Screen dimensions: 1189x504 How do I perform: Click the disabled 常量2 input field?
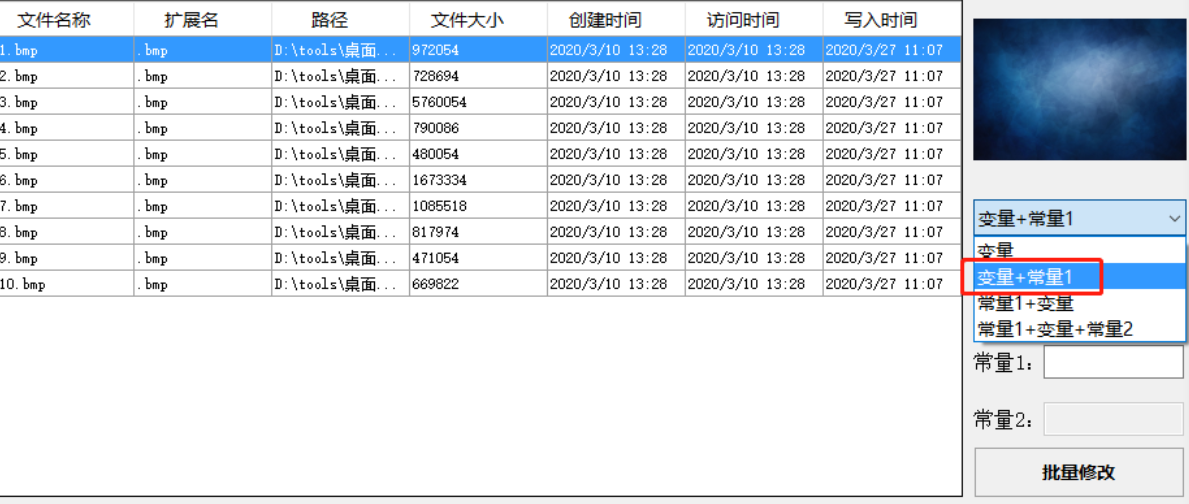[x=1114, y=419]
